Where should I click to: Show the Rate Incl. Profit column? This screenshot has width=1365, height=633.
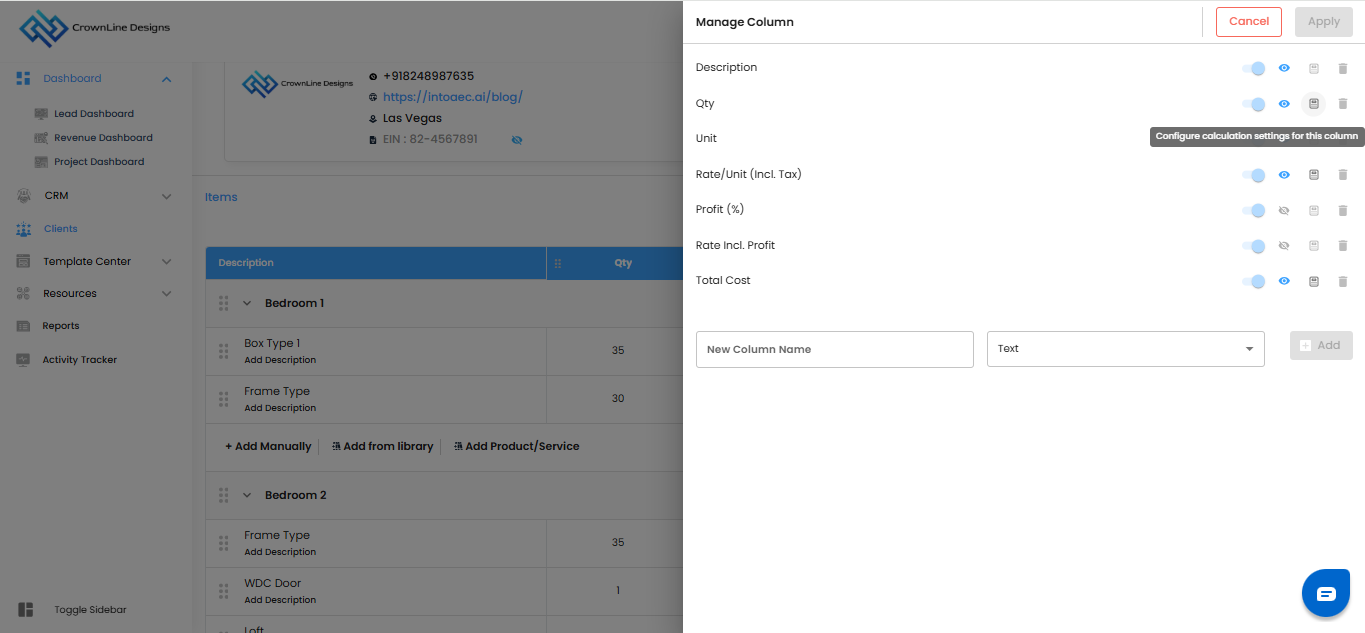pos(1284,246)
